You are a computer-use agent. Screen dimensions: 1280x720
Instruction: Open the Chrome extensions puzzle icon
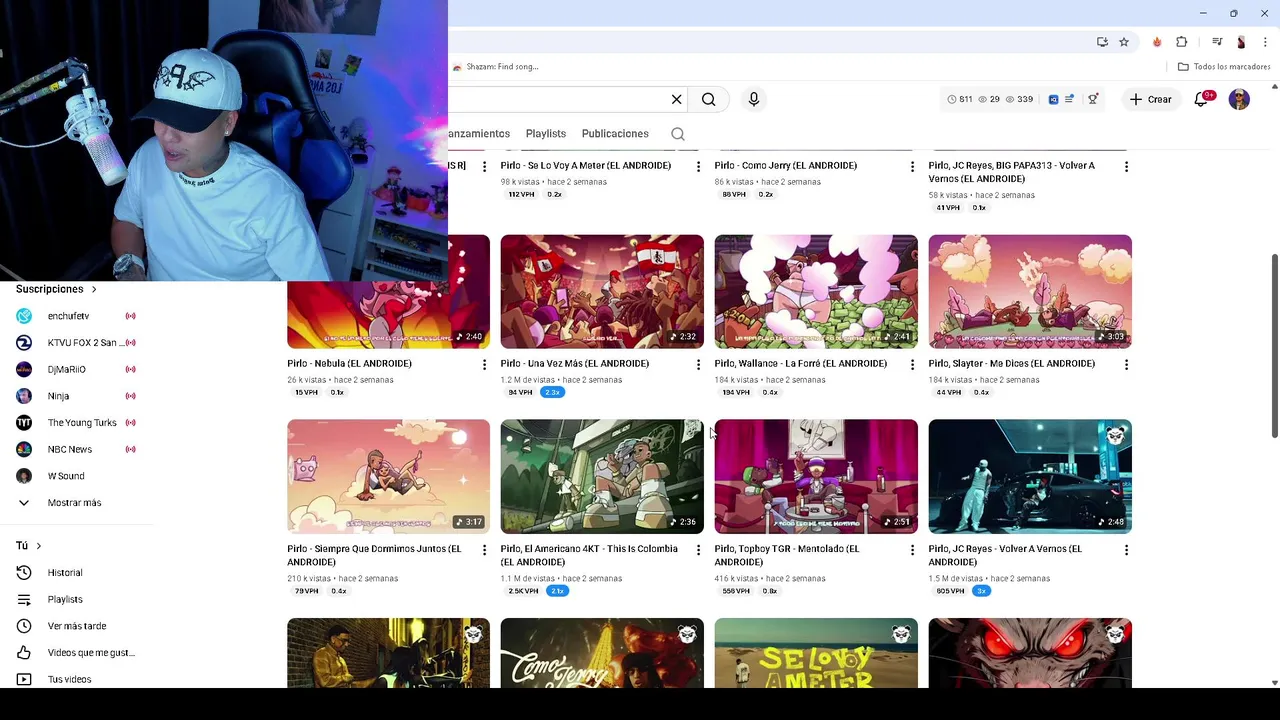(x=1182, y=42)
